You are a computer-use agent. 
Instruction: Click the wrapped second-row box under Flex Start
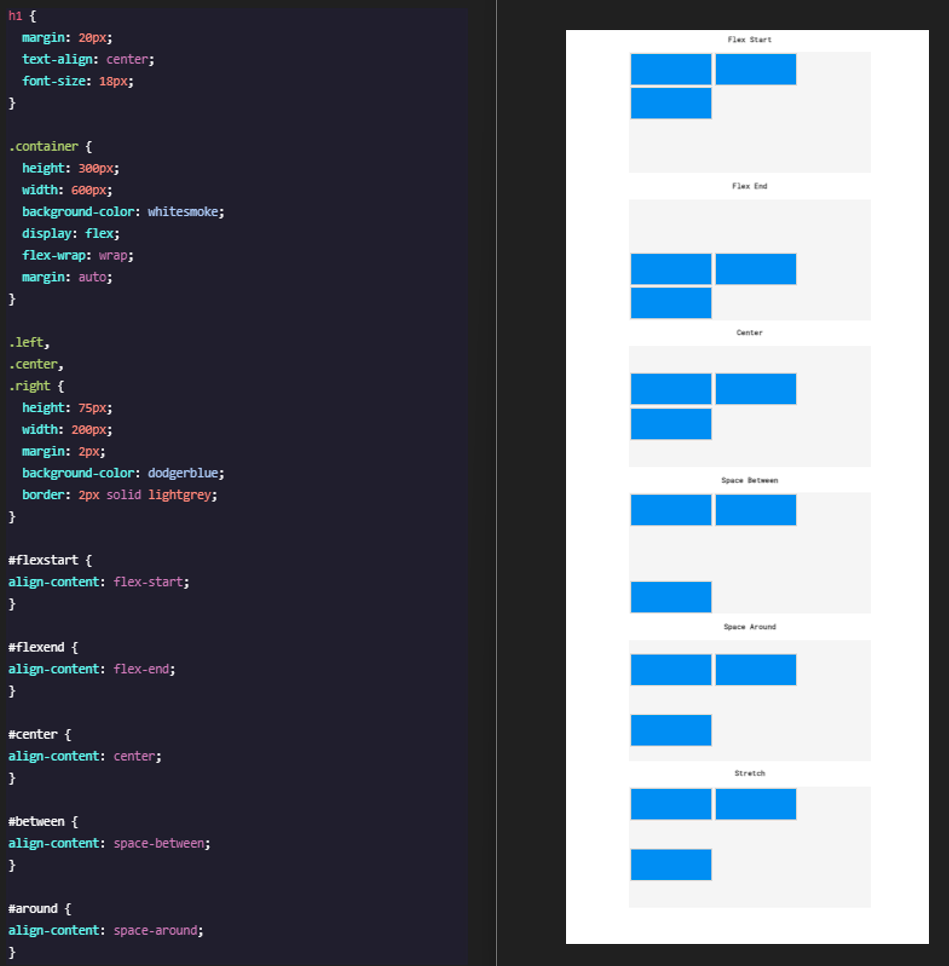671,103
